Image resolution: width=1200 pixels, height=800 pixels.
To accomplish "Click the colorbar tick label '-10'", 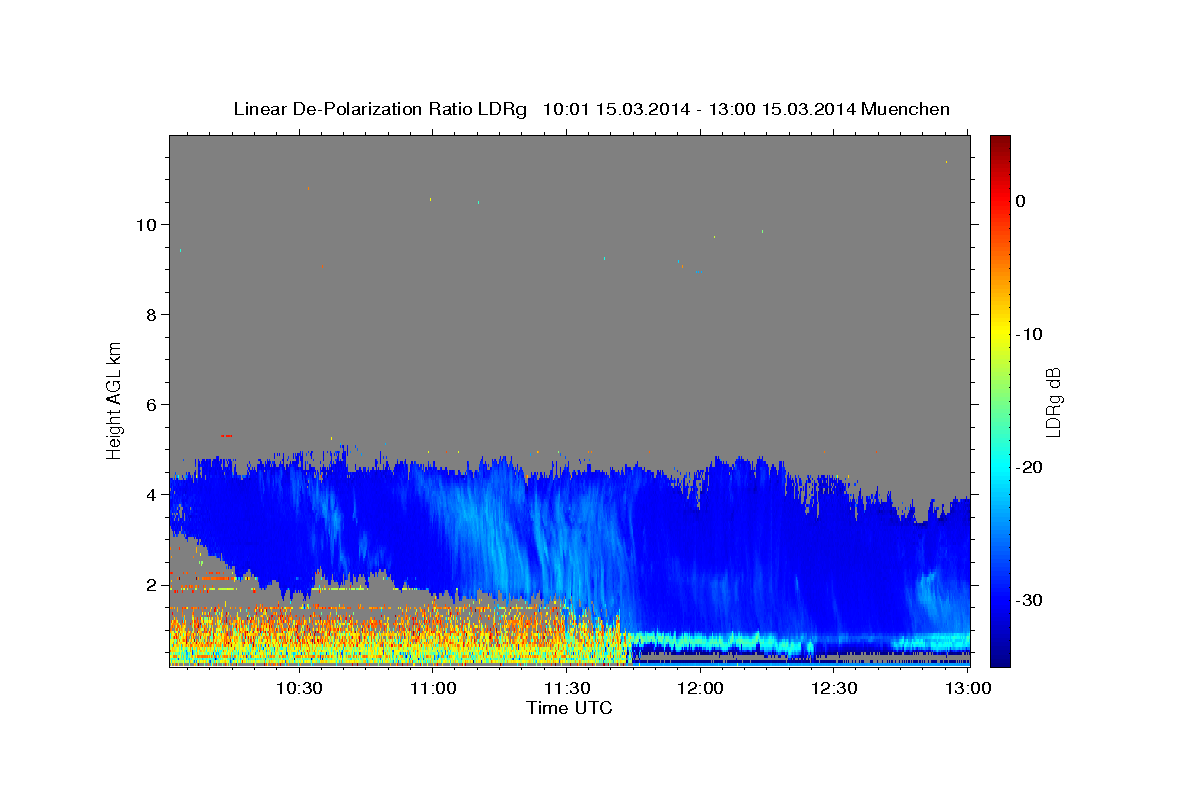I will [x=1030, y=334].
